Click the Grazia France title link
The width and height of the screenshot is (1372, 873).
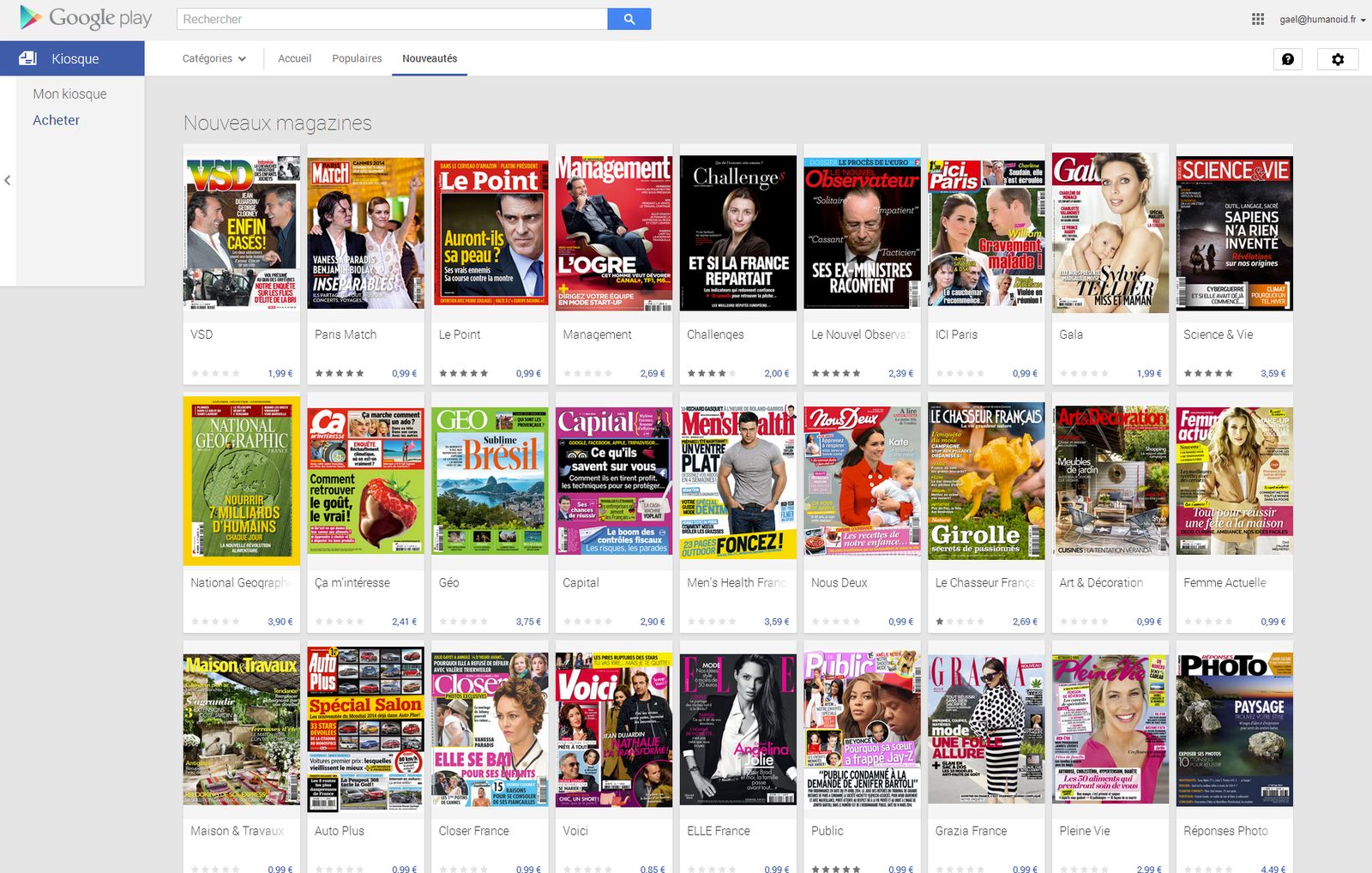click(971, 831)
